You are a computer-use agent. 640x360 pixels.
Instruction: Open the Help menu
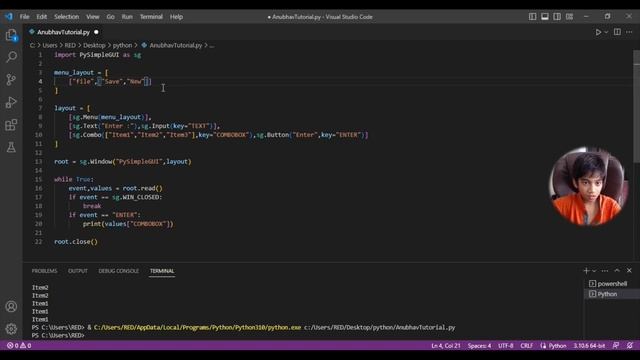176,17
